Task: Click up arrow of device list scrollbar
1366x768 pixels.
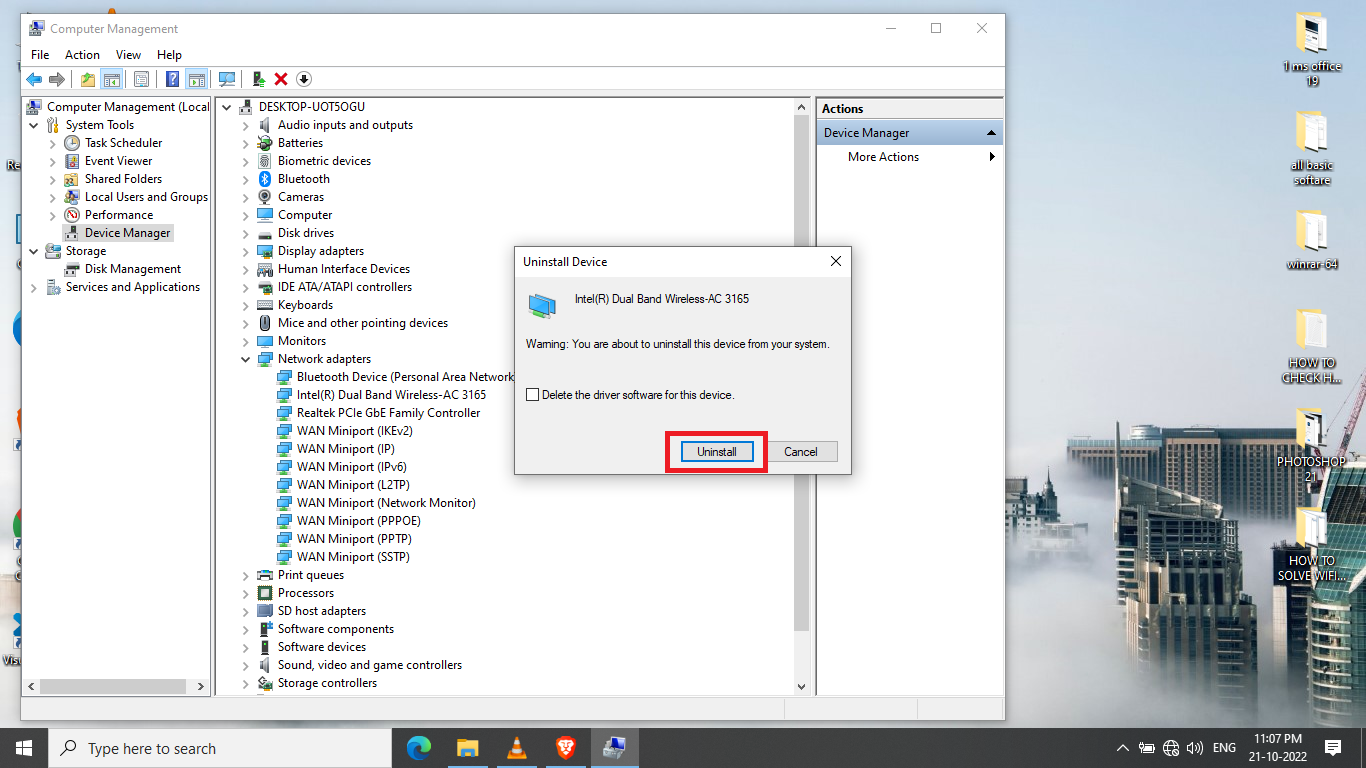Action: (801, 107)
